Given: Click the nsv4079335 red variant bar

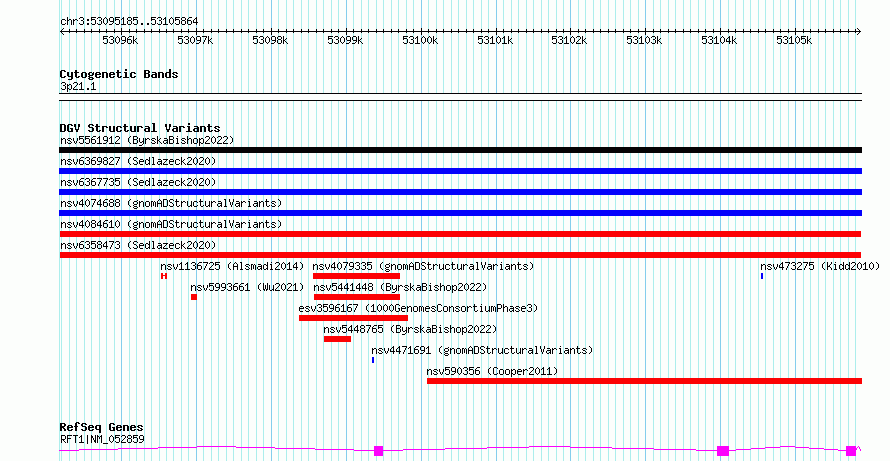Looking at the screenshot, I should click(x=356, y=276).
